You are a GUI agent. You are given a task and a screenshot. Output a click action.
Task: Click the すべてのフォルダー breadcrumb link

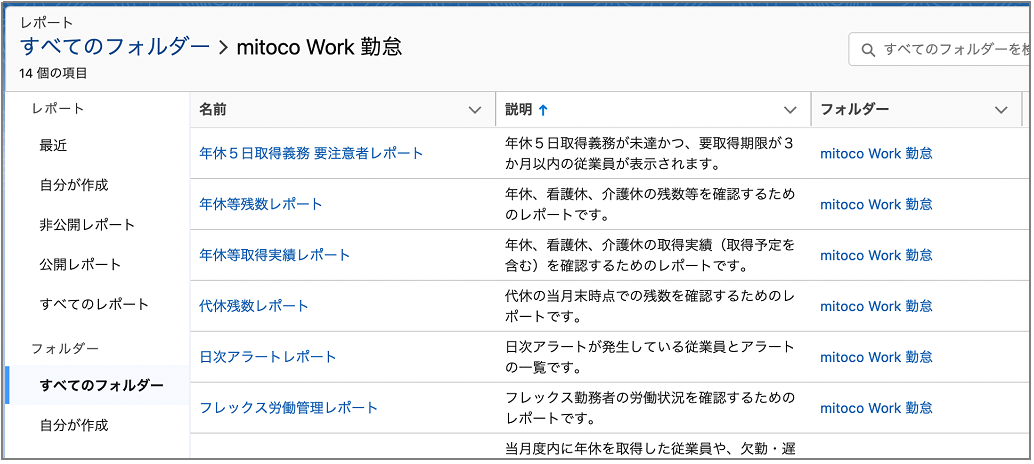point(115,47)
